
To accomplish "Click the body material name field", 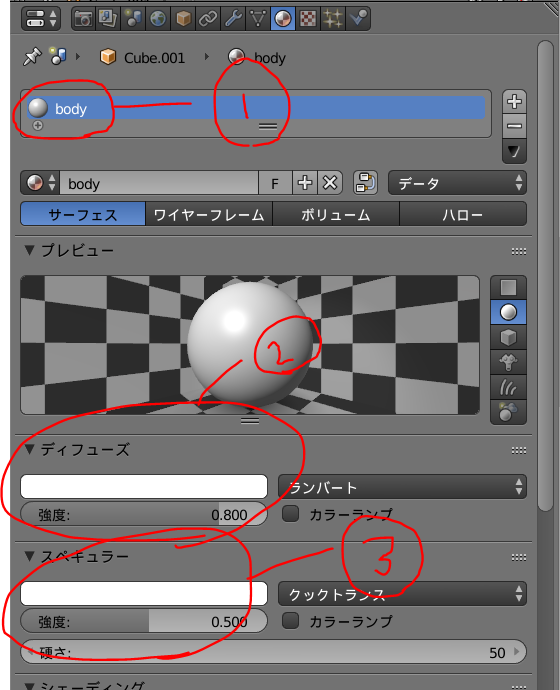I will coord(159,183).
